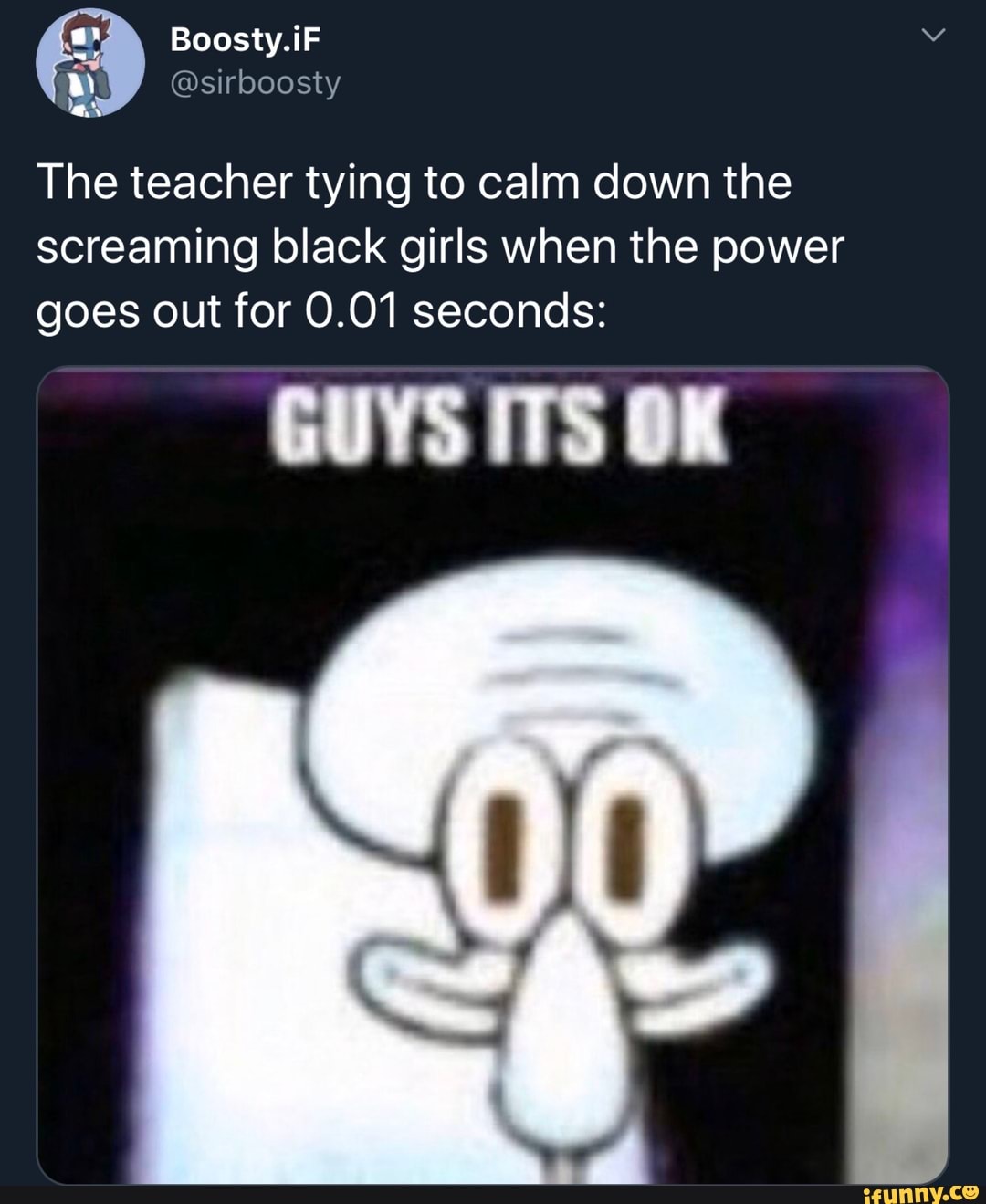Open the Squidward meme image
The height and width of the screenshot is (1204, 986).
pyautogui.click(x=493, y=775)
